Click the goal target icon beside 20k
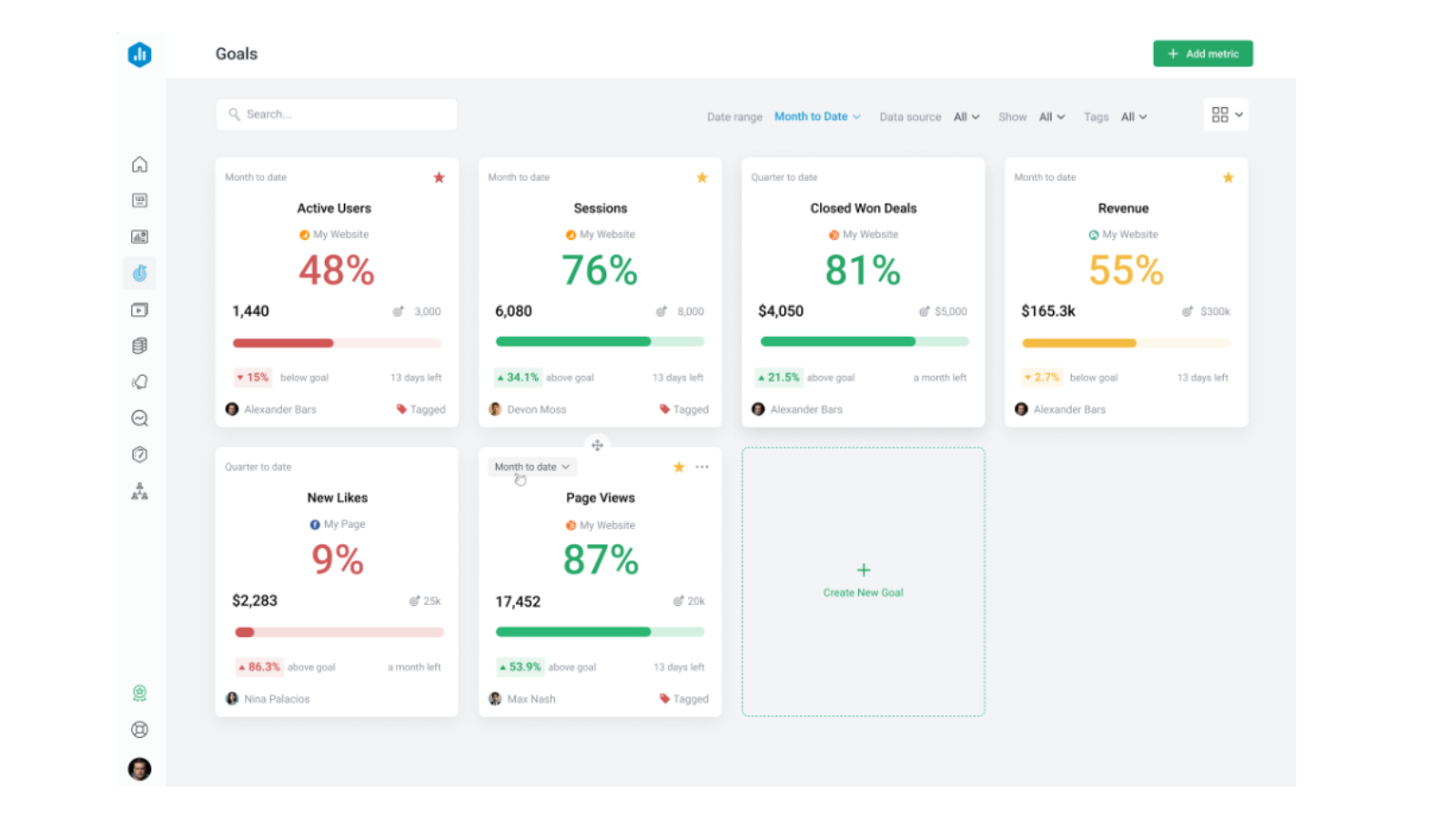This screenshot has width=1456, height=819. pyautogui.click(x=678, y=601)
